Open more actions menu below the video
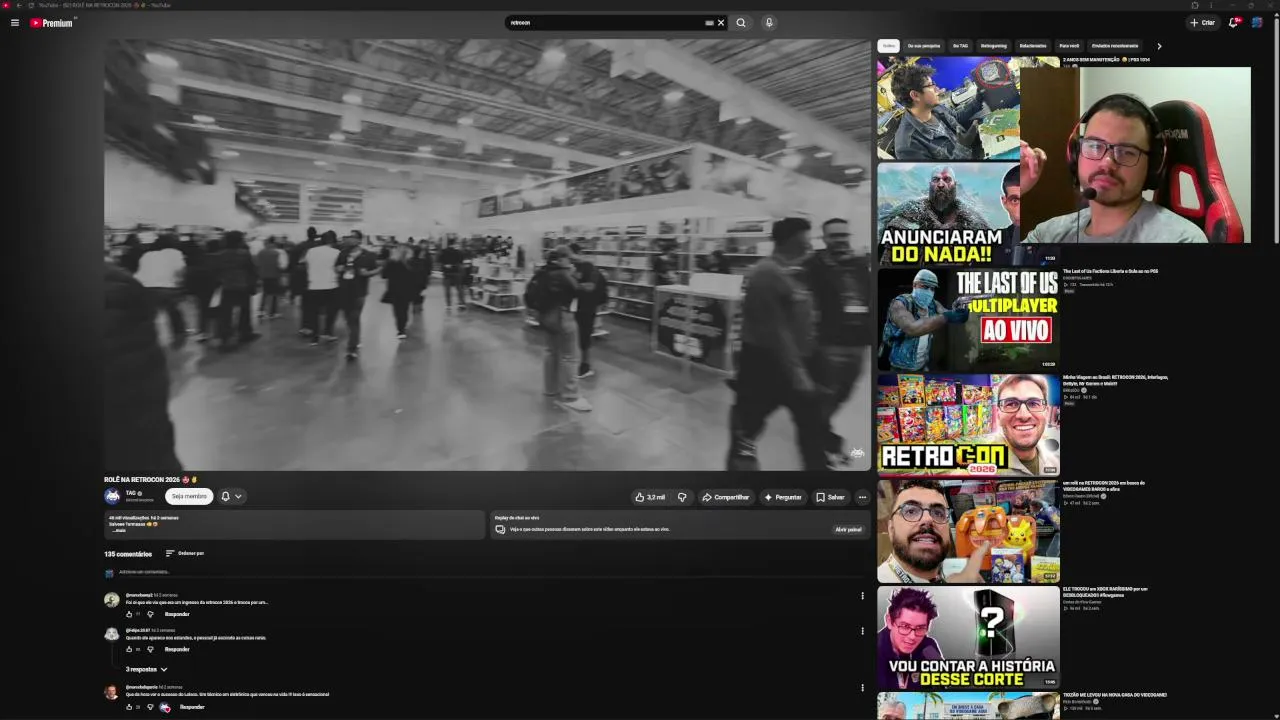1280x720 pixels. coord(862,497)
